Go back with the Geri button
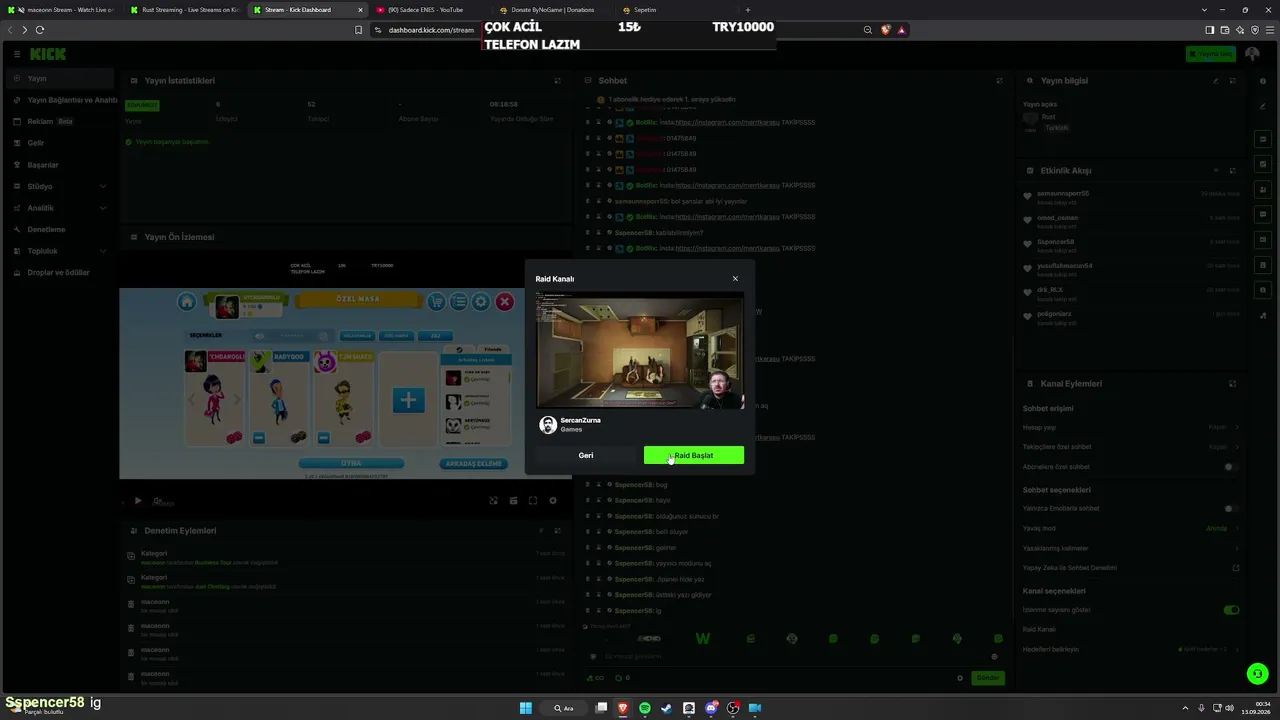This screenshot has height=720, width=1280. pyautogui.click(x=586, y=455)
